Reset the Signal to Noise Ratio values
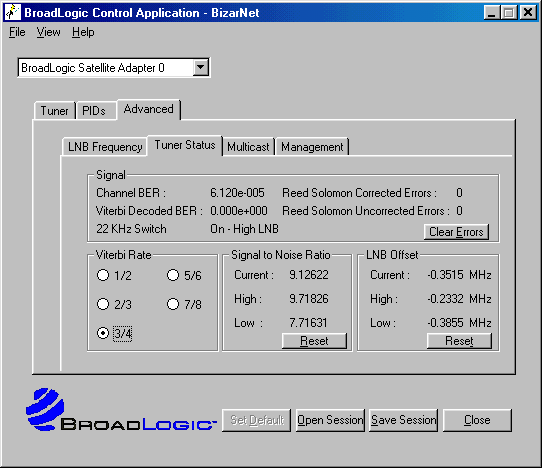This screenshot has height=468, width=542. click(314, 341)
